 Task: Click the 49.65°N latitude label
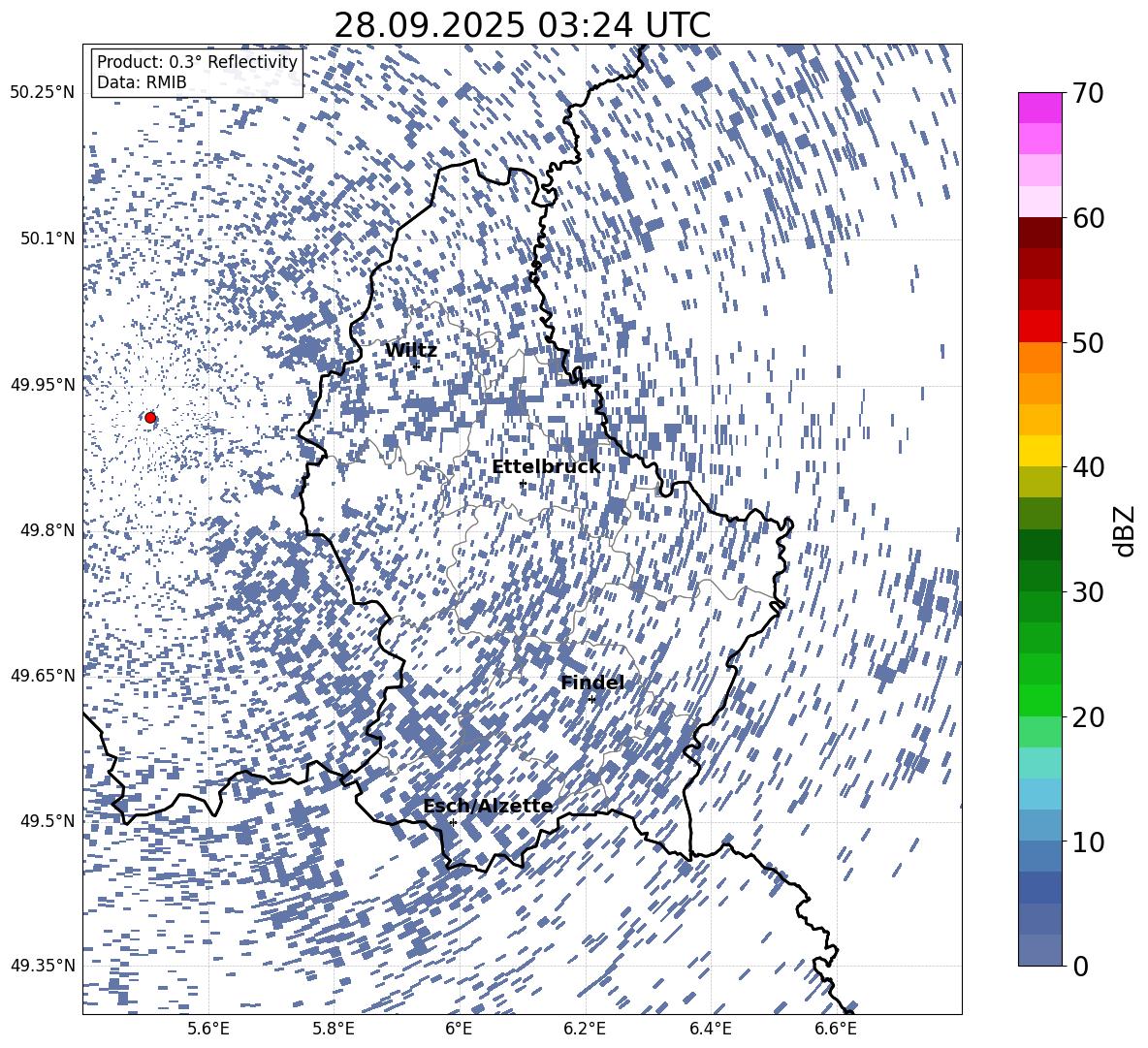[42, 675]
